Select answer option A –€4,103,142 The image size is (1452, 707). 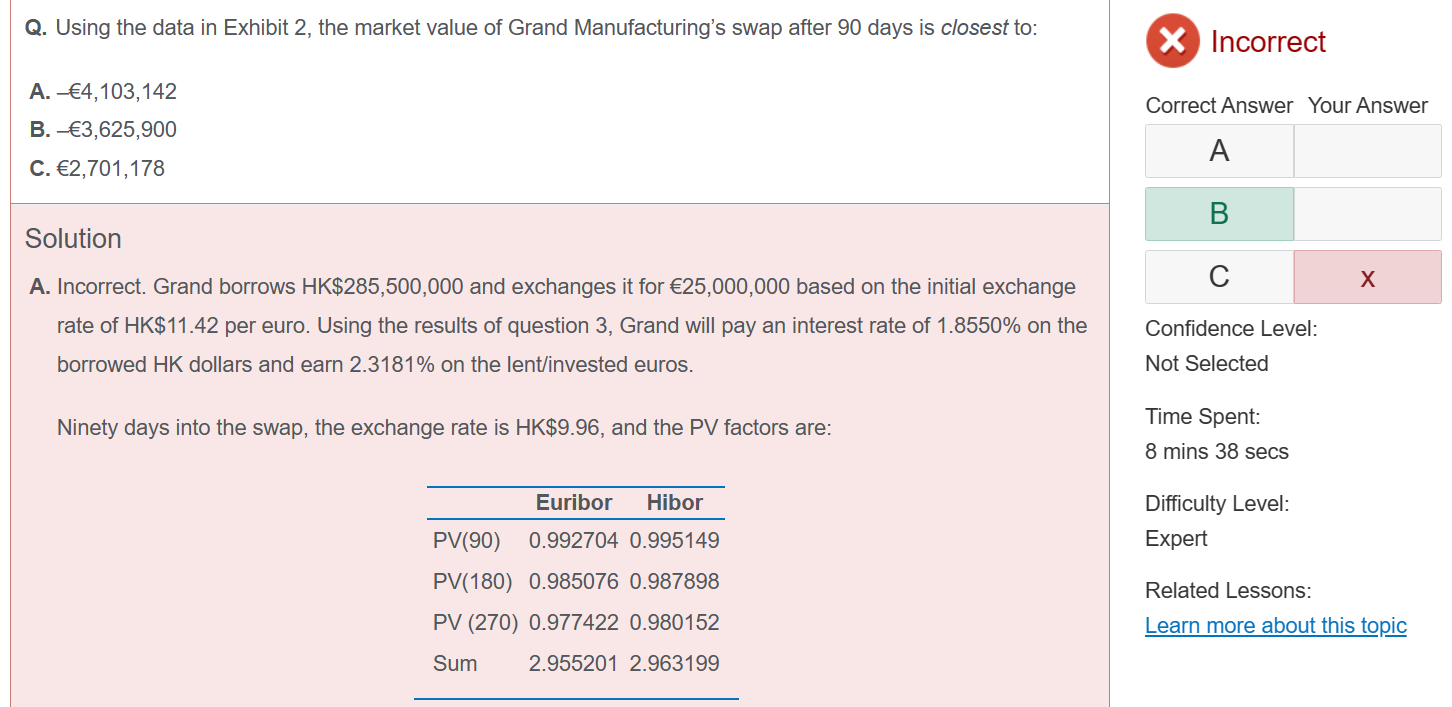tap(103, 92)
